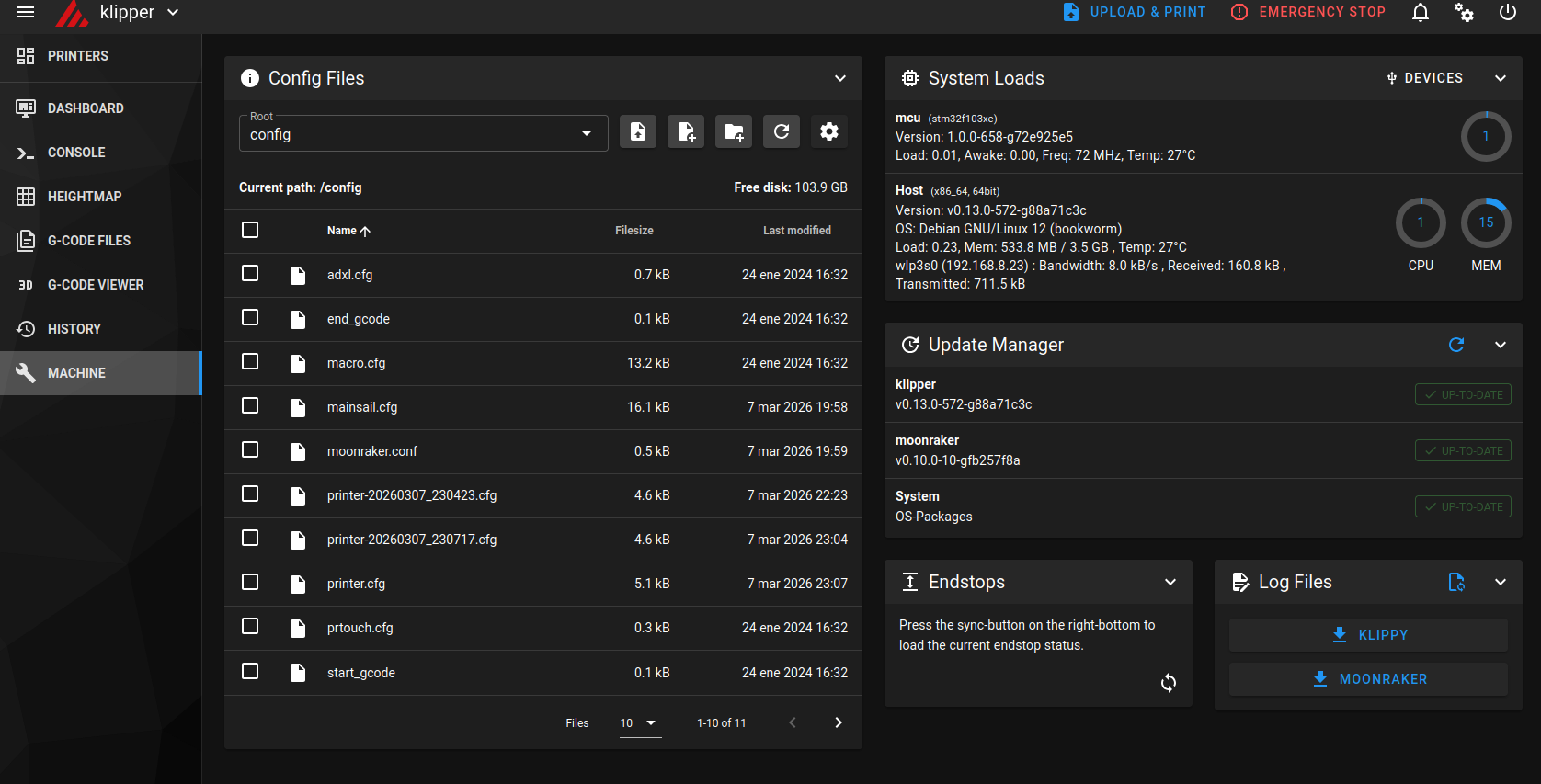Click the power menu icon
Image resolution: width=1541 pixels, height=784 pixels.
pyautogui.click(x=1507, y=13)
